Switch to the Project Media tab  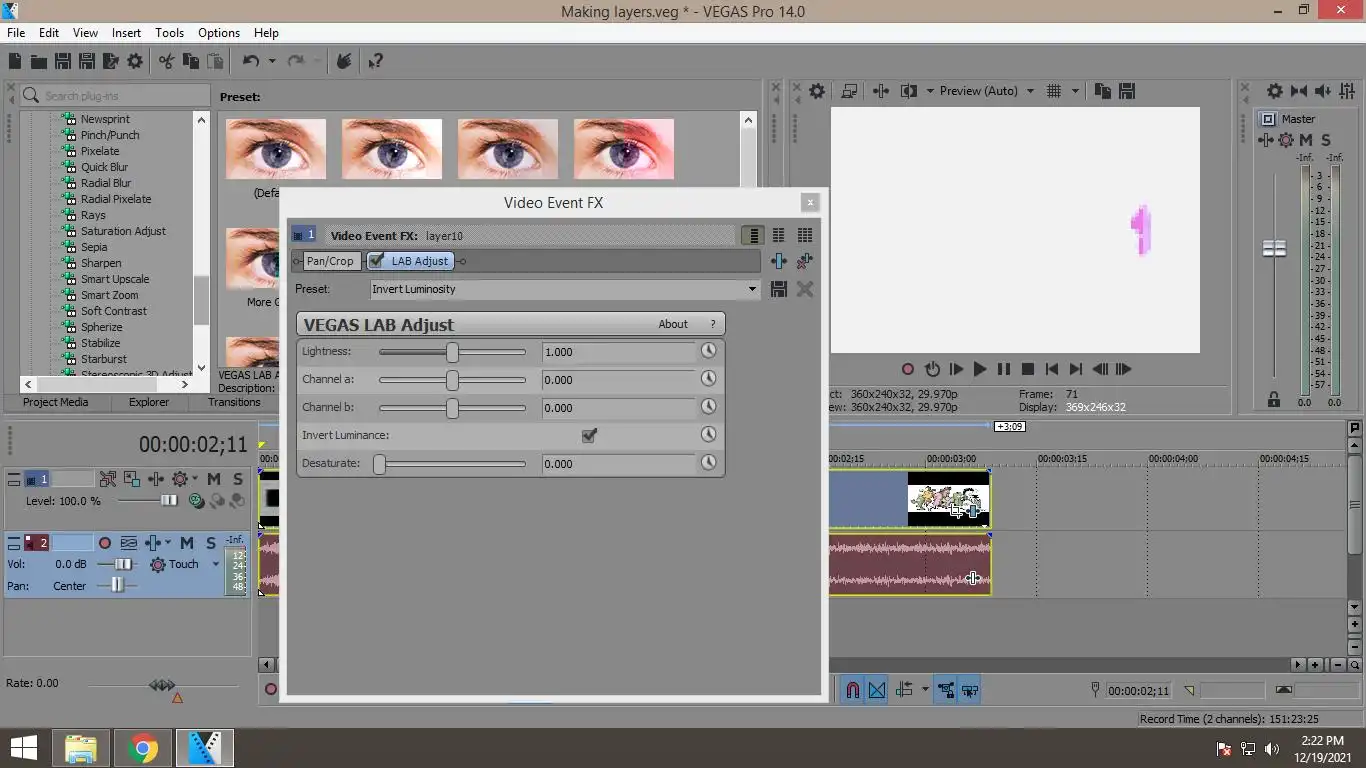point(56,402)
